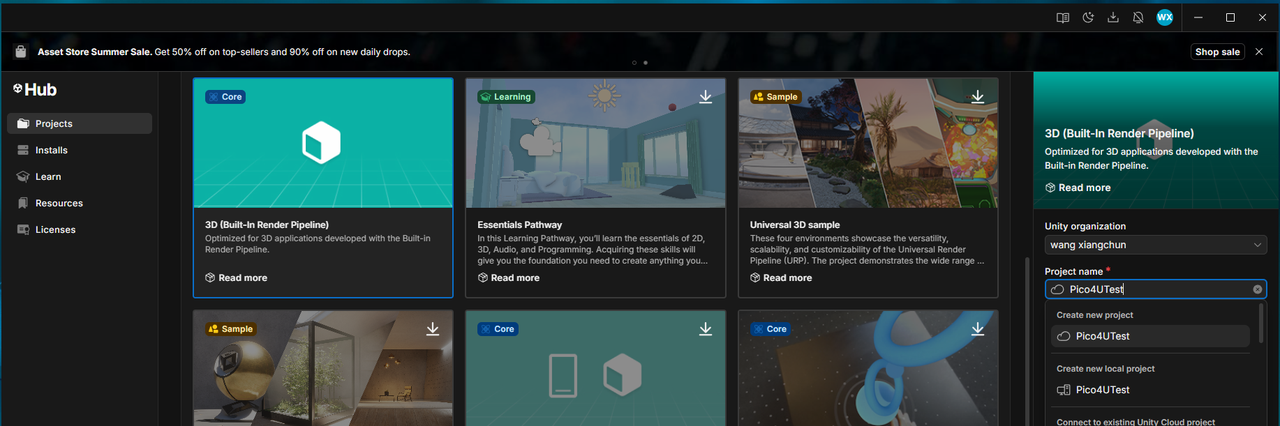Click the first banner carousel dot
The width and height of the screenshot is (1280, 426).
(x=635, y=63)
